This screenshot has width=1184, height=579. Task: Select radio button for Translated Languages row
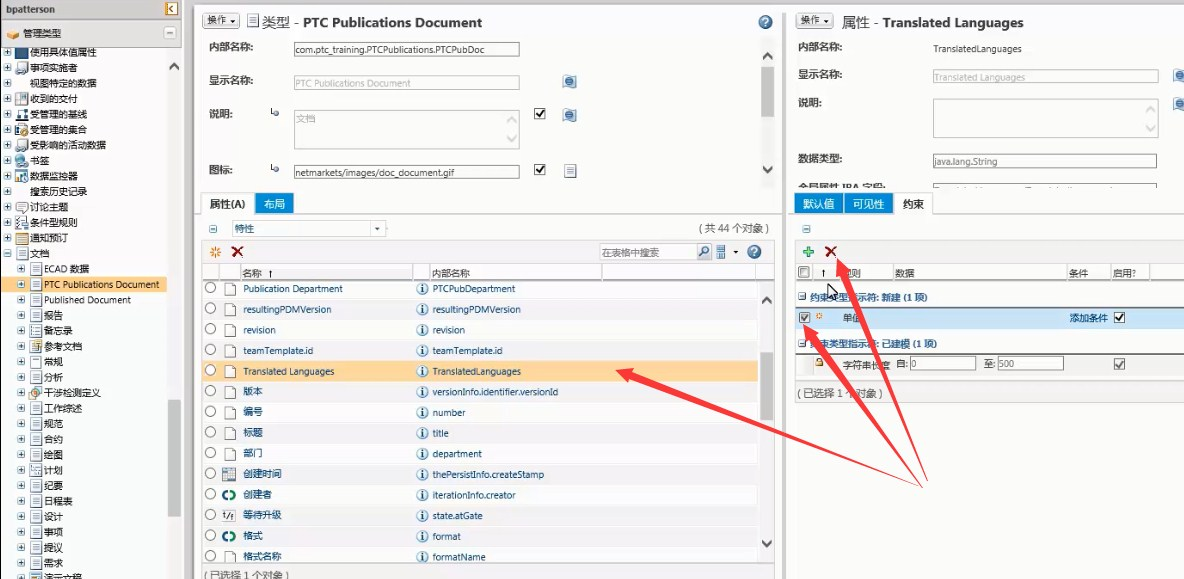click(210, 371)
